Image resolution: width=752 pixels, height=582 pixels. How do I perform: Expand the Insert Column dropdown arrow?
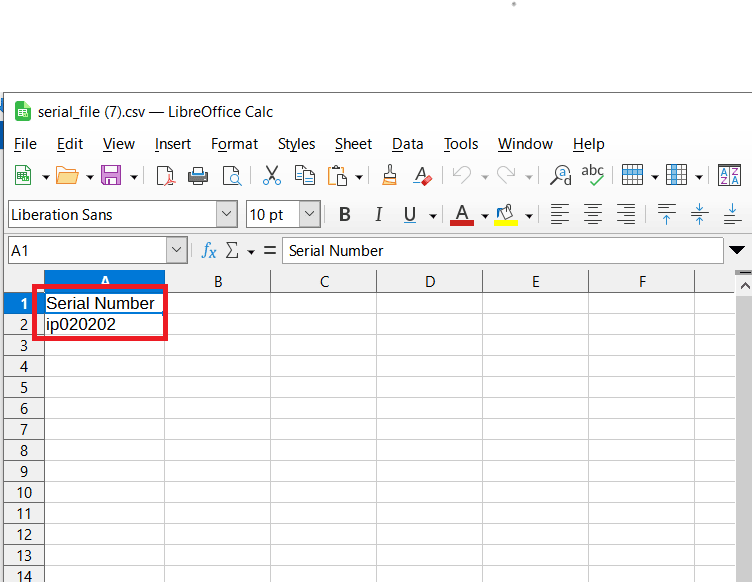tap(699, 177)
